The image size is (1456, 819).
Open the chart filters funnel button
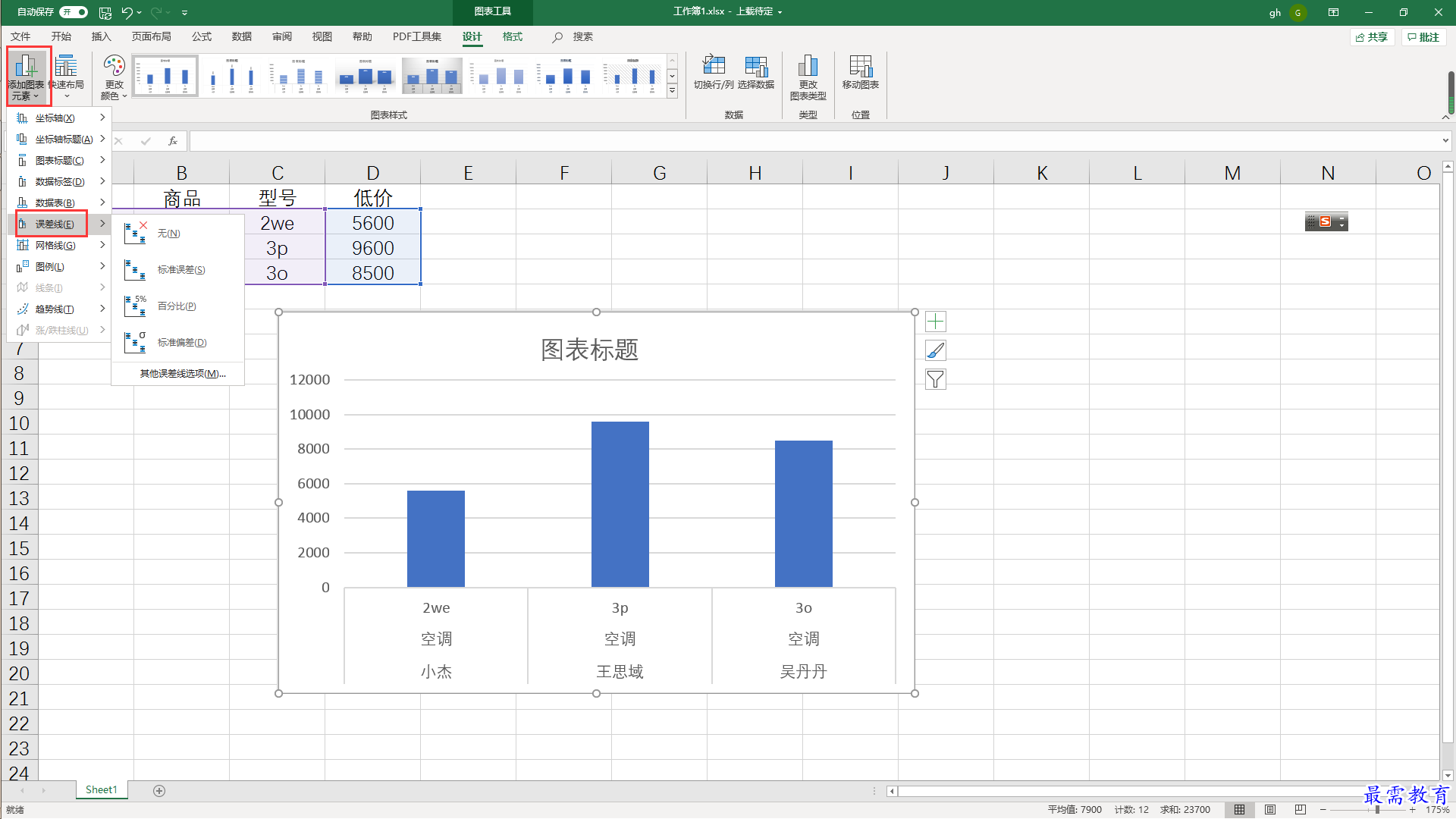[936, 379]
